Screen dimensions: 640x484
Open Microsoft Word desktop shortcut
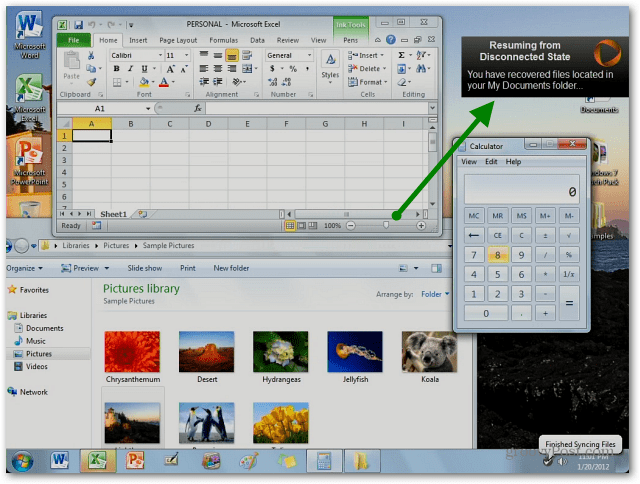tap(29, 35)
